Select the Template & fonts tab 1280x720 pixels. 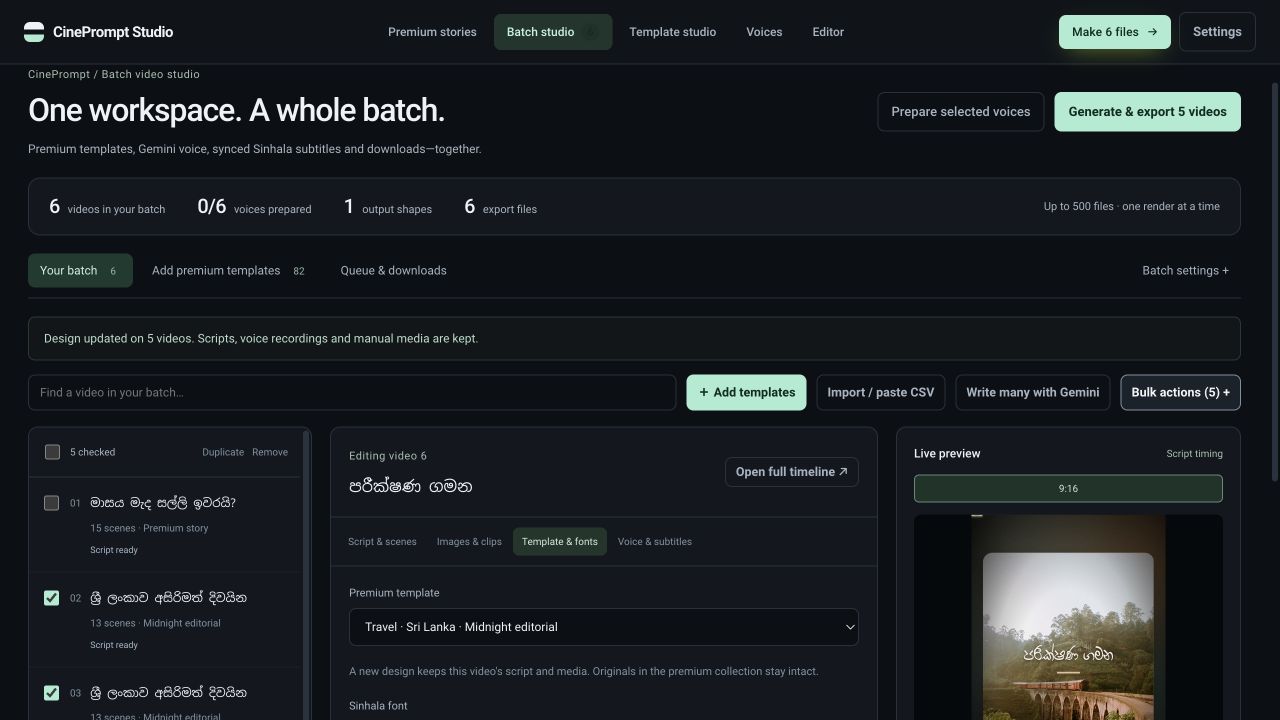pos(560,542)
